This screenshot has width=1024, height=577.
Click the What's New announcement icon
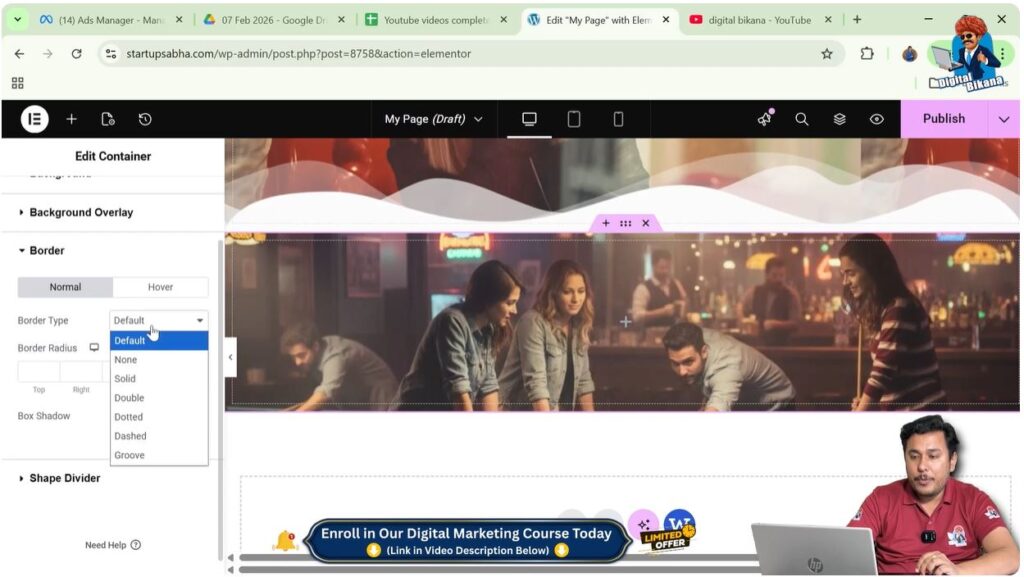click(765, 119)
